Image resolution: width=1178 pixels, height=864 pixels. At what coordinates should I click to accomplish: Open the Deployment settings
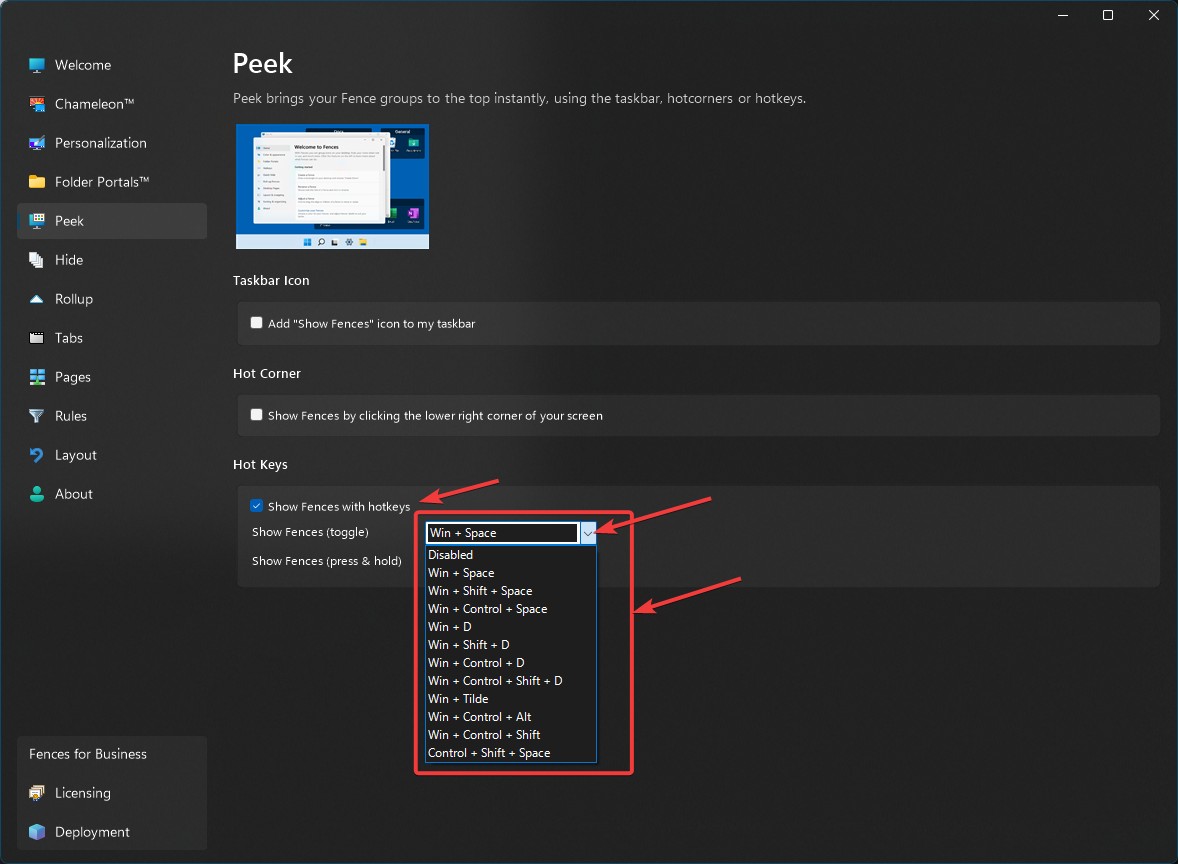tap(92, 832)
